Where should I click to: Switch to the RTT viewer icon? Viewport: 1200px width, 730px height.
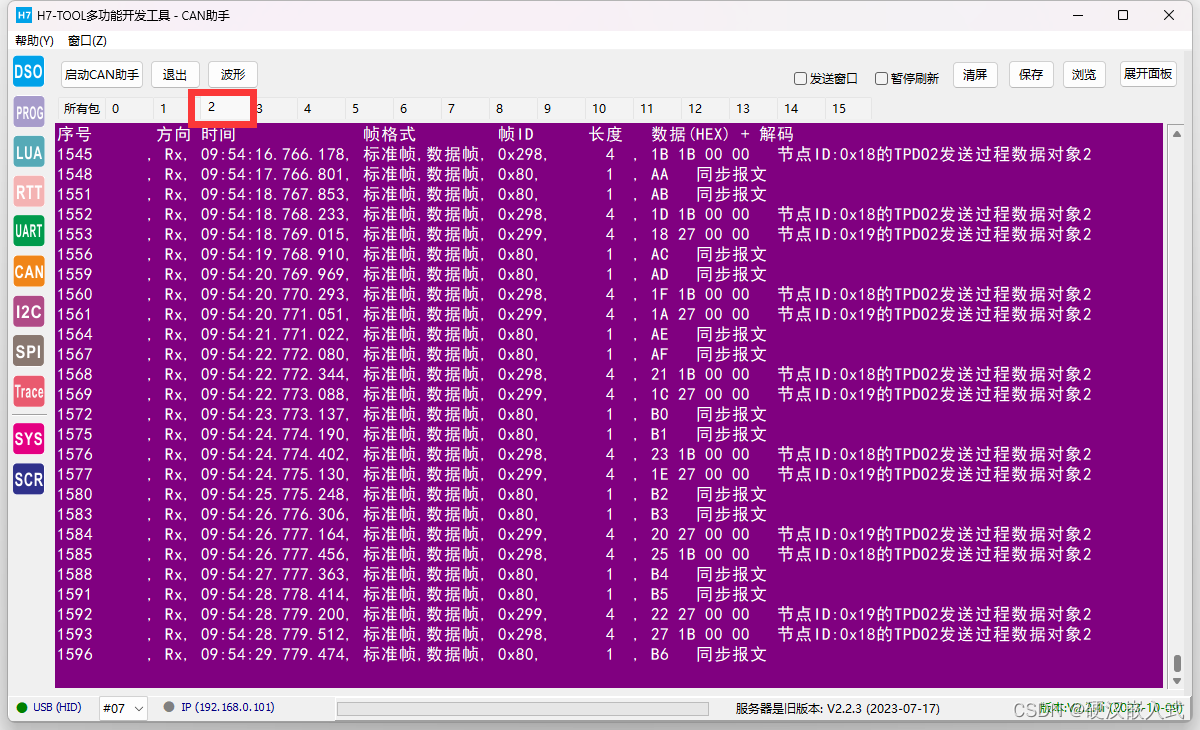pos(28,191)
